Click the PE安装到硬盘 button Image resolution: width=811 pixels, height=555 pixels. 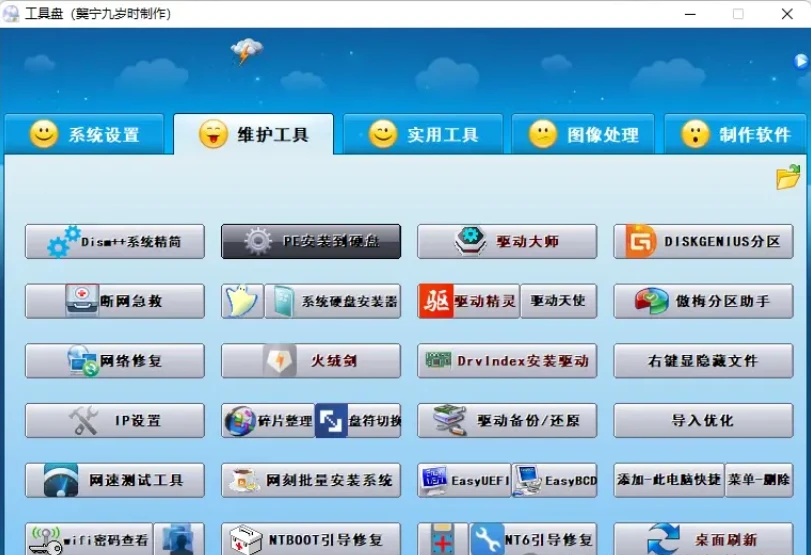click(311, 242)
